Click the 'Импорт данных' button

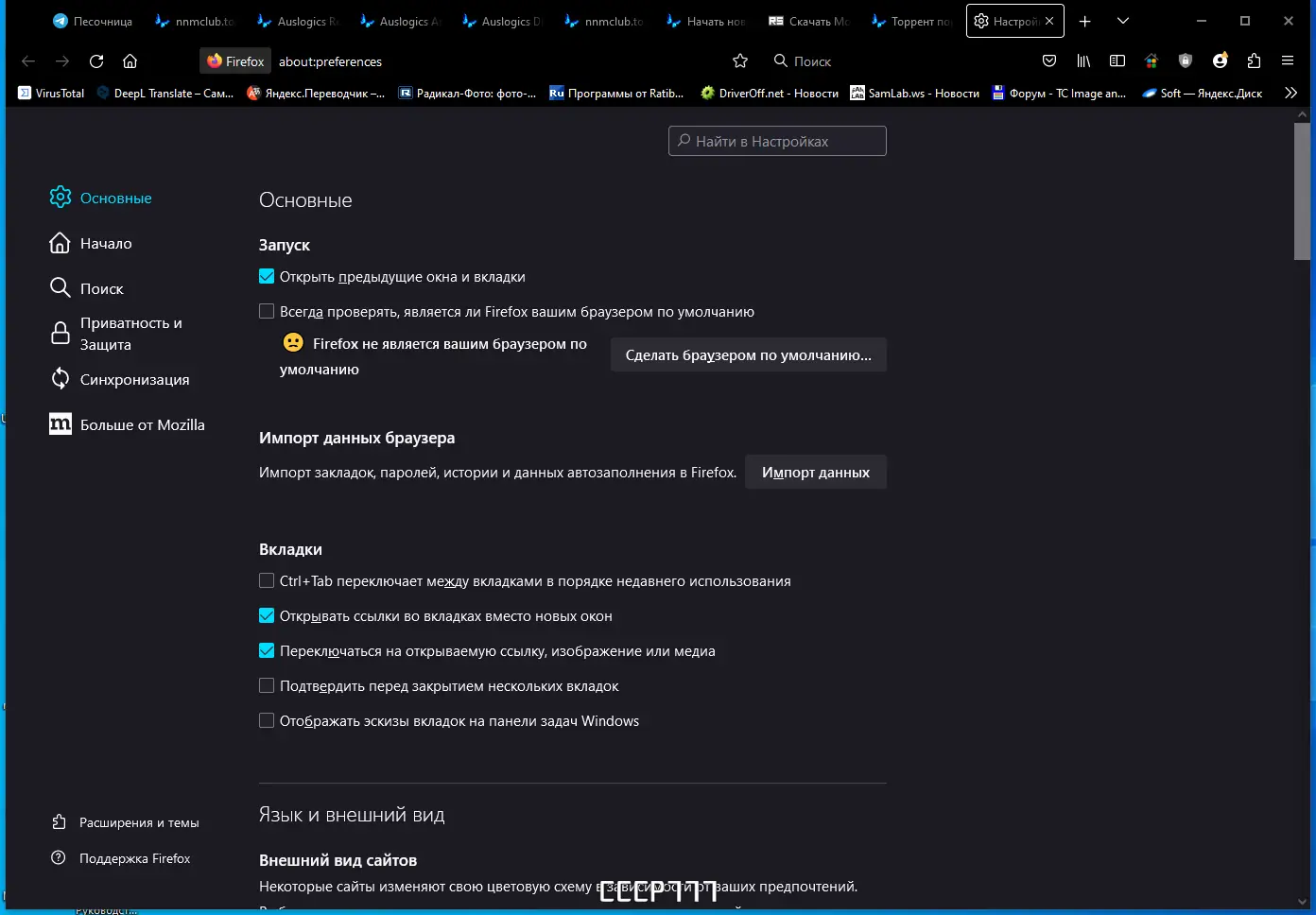[x=815, y=472]
